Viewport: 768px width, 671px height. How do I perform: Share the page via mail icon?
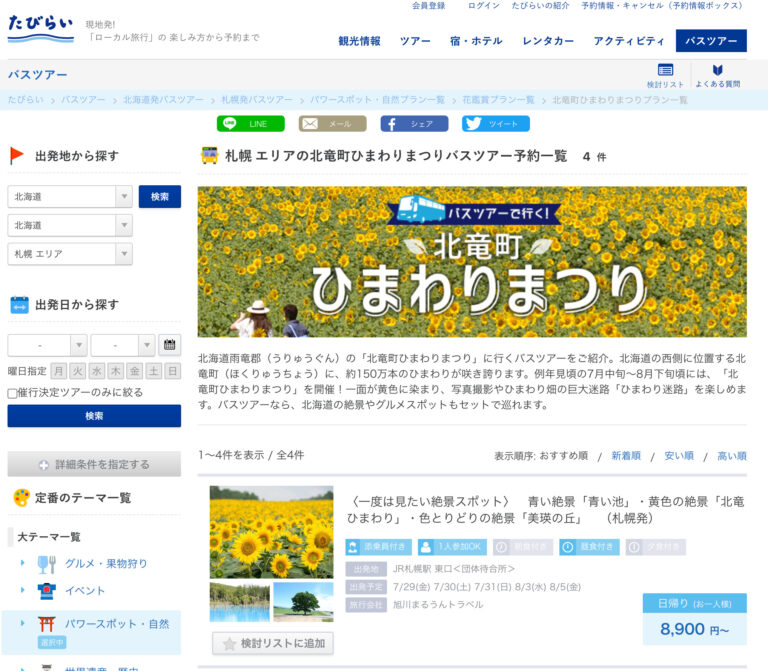[x=332, y=124]
